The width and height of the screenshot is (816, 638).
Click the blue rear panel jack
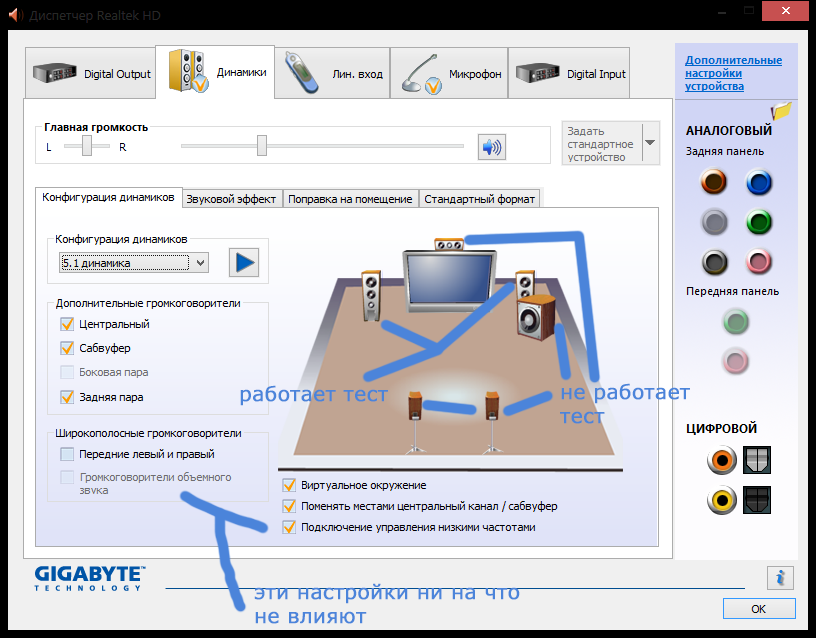pos(759,182)
